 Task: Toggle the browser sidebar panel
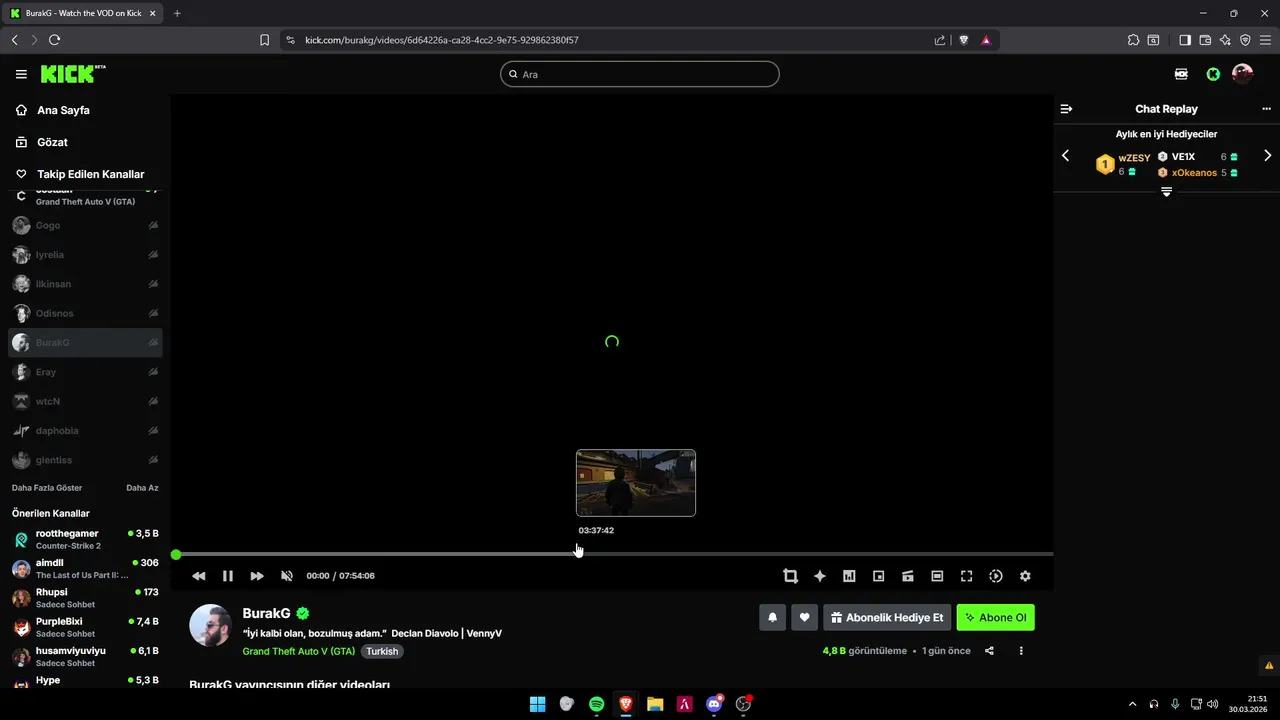click(x=1185, y=40)
